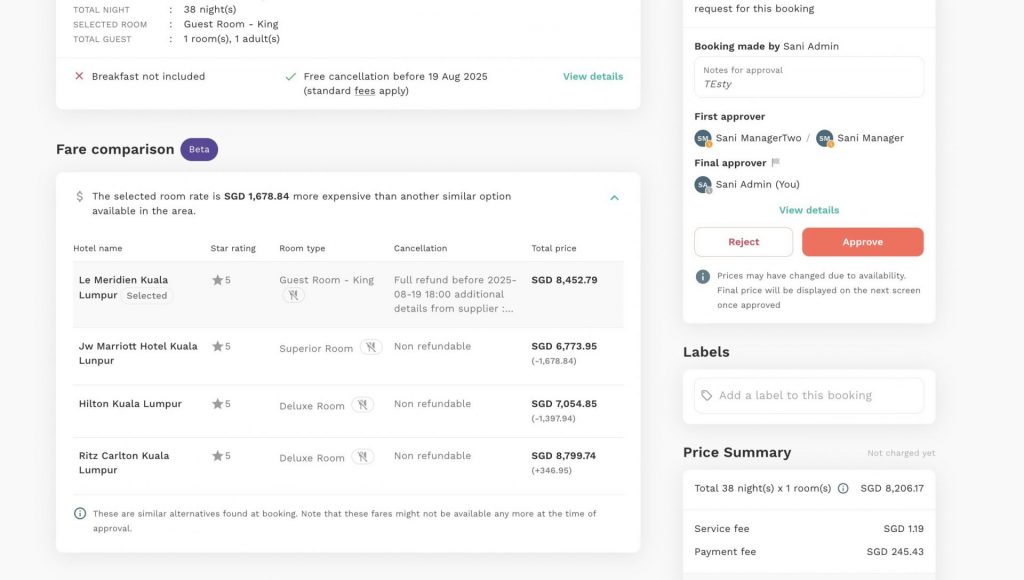The height and width of the screenshot is (580, 1024).
Task: Open View details under the approvers
Action: (809, 210)
